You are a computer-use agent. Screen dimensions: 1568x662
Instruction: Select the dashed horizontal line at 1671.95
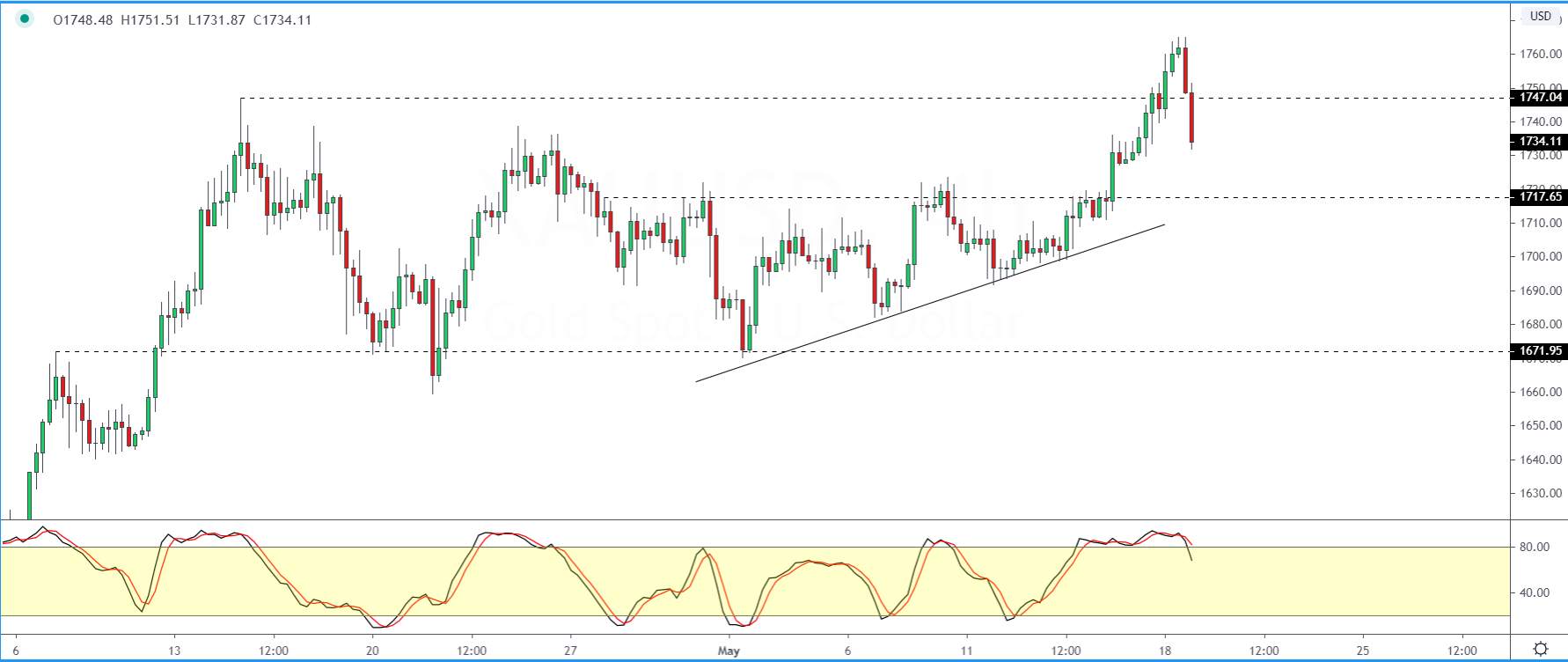[782, 351]
